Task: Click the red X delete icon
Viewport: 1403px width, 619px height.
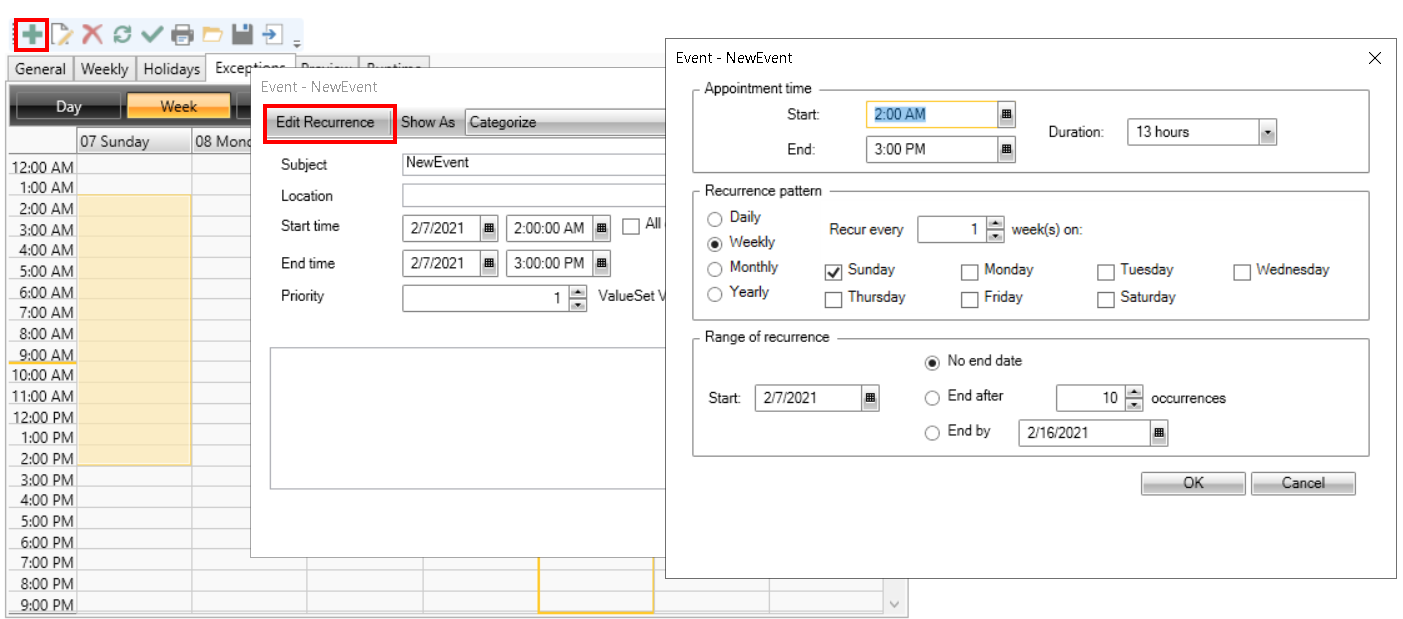Action: [92, 35]
